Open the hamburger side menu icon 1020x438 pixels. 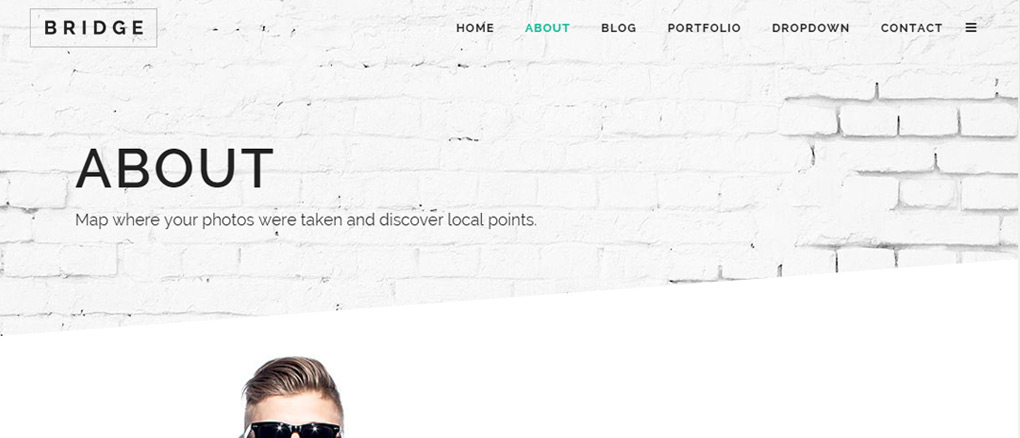click(x=971, y=28)
